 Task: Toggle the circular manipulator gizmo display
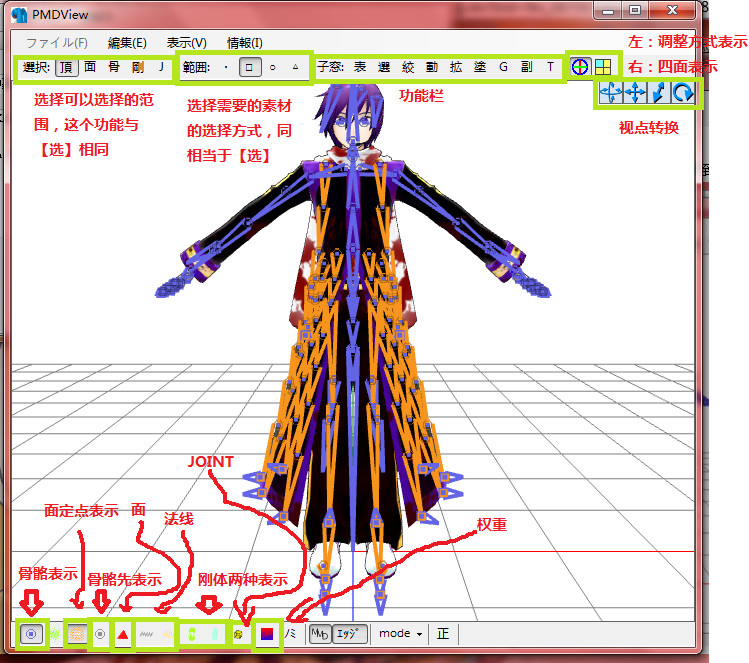point(580,67)
